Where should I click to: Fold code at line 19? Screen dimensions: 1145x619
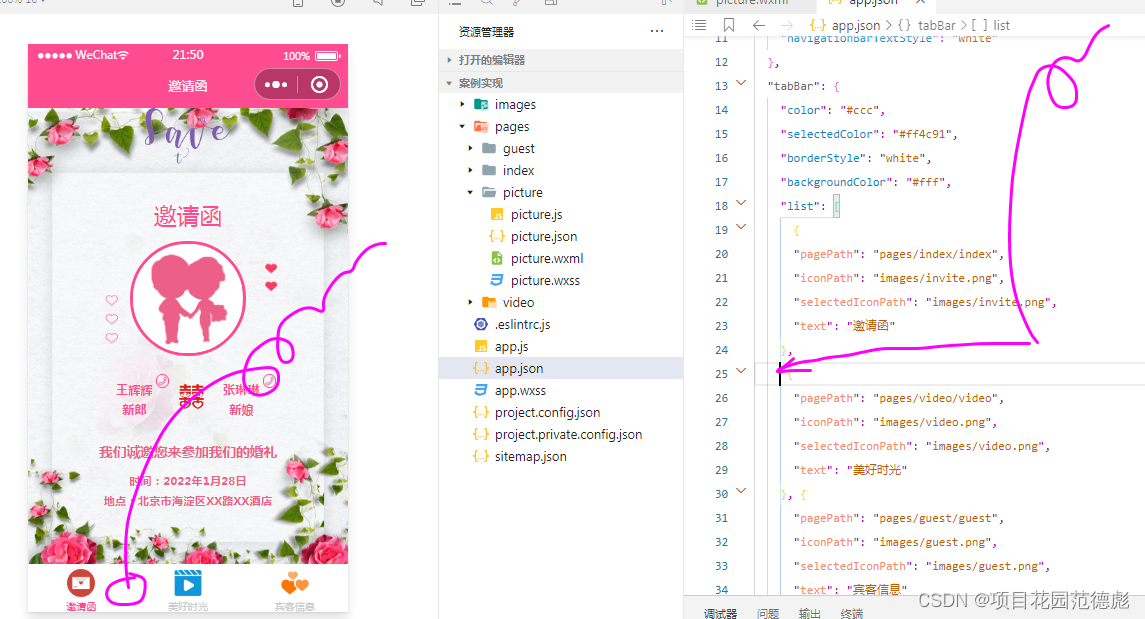click(x=741, y=227)
